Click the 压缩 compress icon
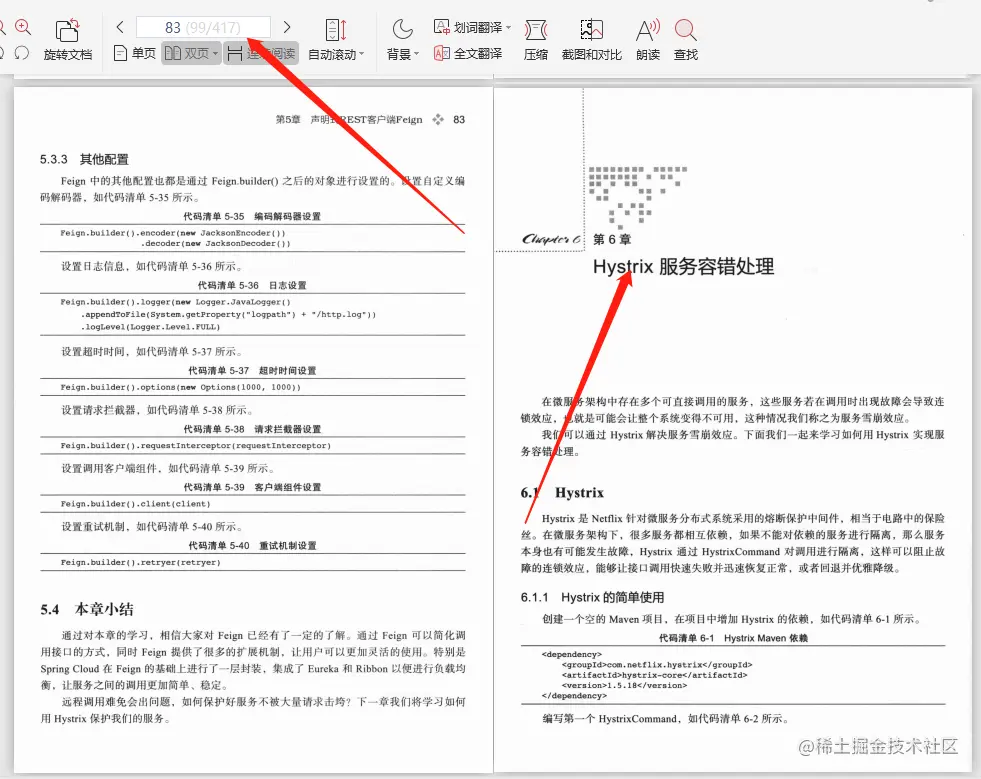Viewport: 981px width, 779px height. click(x=536, y=30)
